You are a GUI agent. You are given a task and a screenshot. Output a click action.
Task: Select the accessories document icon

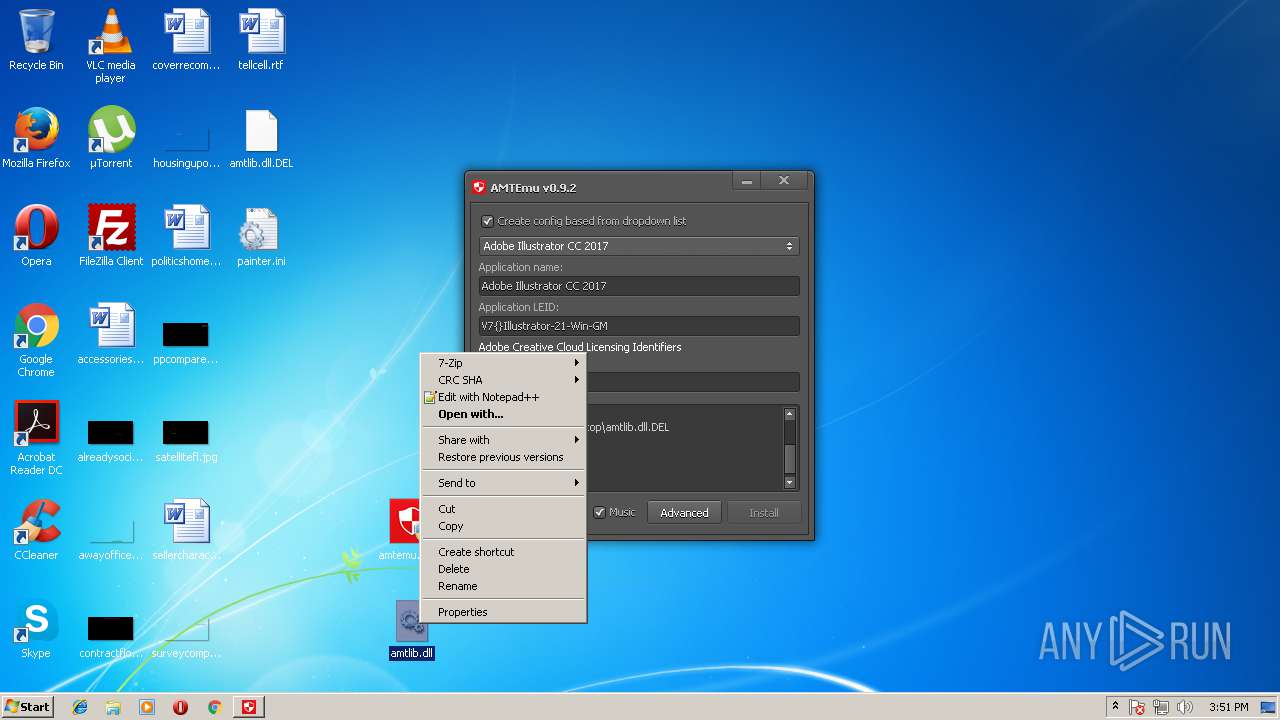point(110,334)
